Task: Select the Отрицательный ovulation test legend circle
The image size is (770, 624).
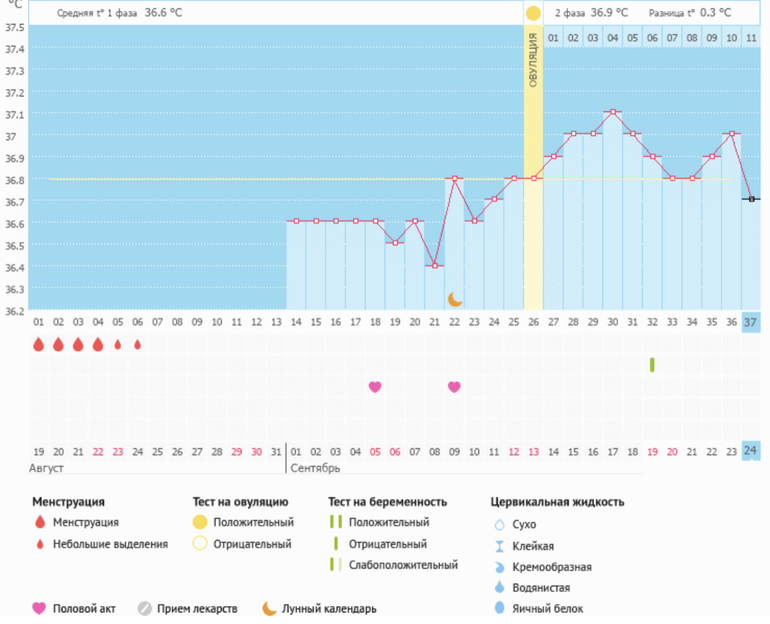Action: point(200,544)
